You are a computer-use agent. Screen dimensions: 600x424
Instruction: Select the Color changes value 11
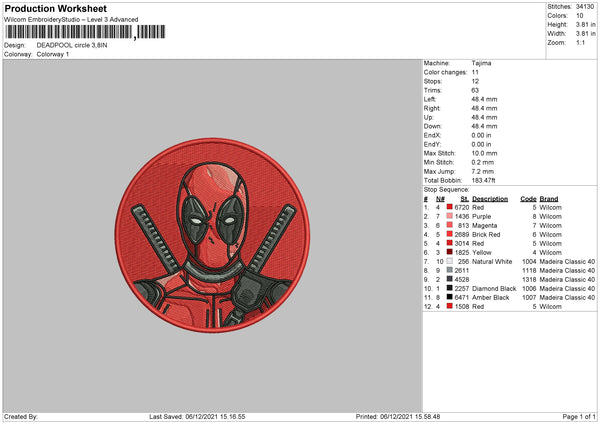coord(475,72)
